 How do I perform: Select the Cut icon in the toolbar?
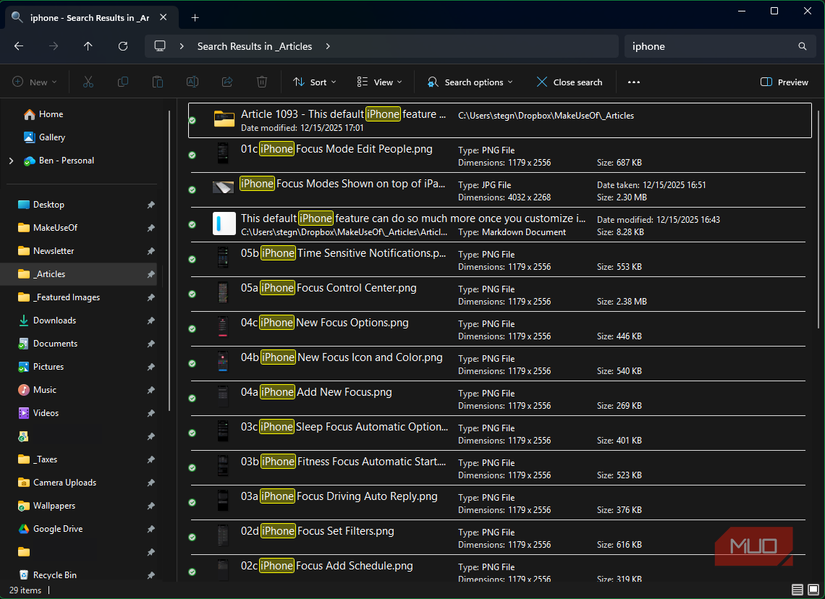[x=88, y=82]
